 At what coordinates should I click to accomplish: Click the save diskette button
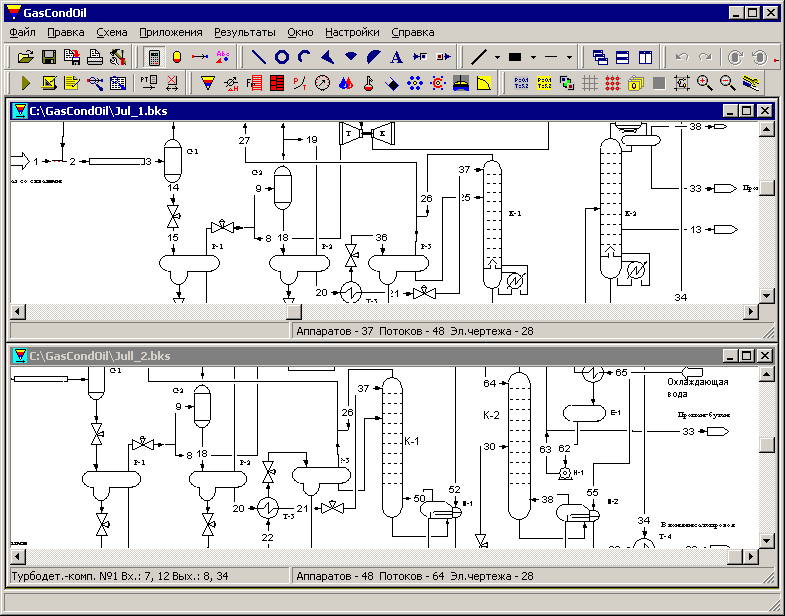[49, 57]
